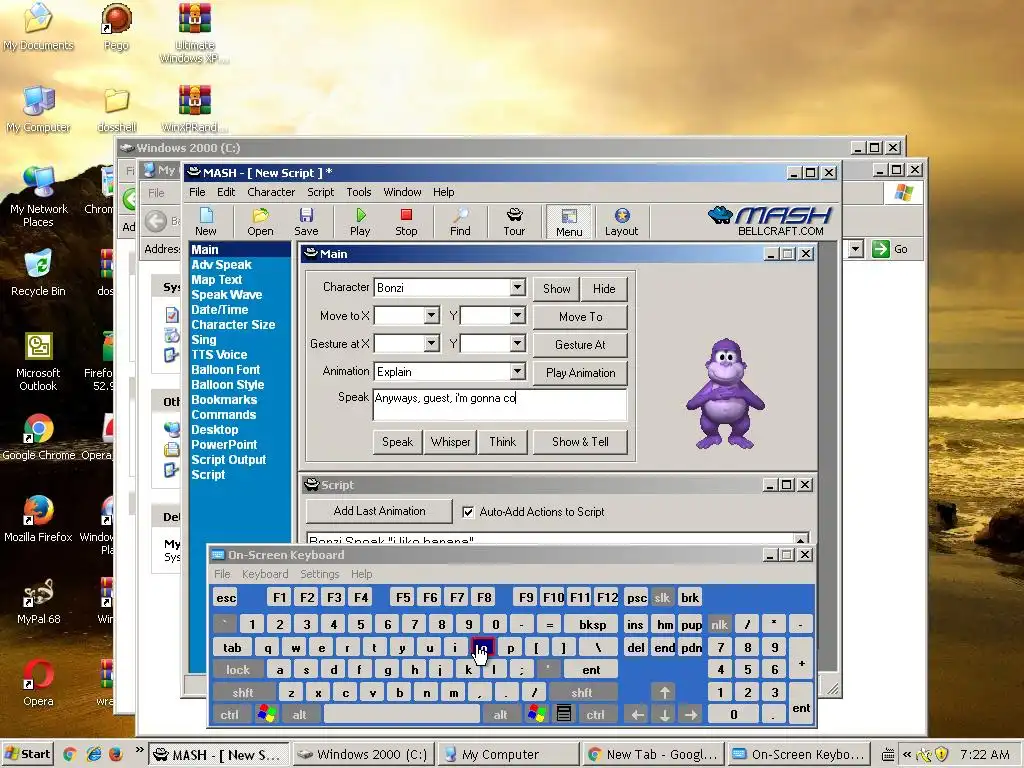
Task: Toggle the left shft key on keyboard
Action: pos(242,692)
